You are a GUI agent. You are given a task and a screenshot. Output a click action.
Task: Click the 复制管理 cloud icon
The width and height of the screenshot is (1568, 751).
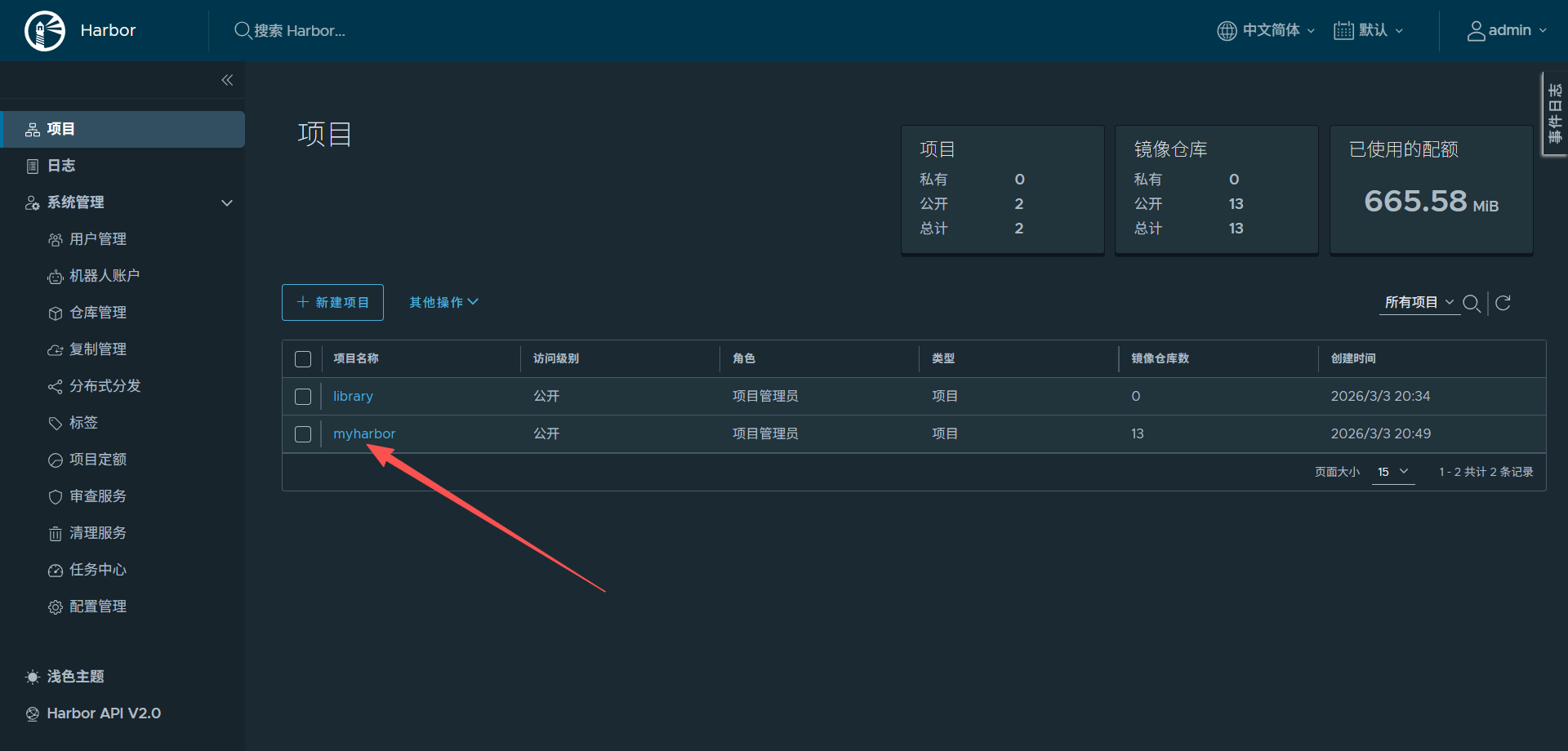55,350
